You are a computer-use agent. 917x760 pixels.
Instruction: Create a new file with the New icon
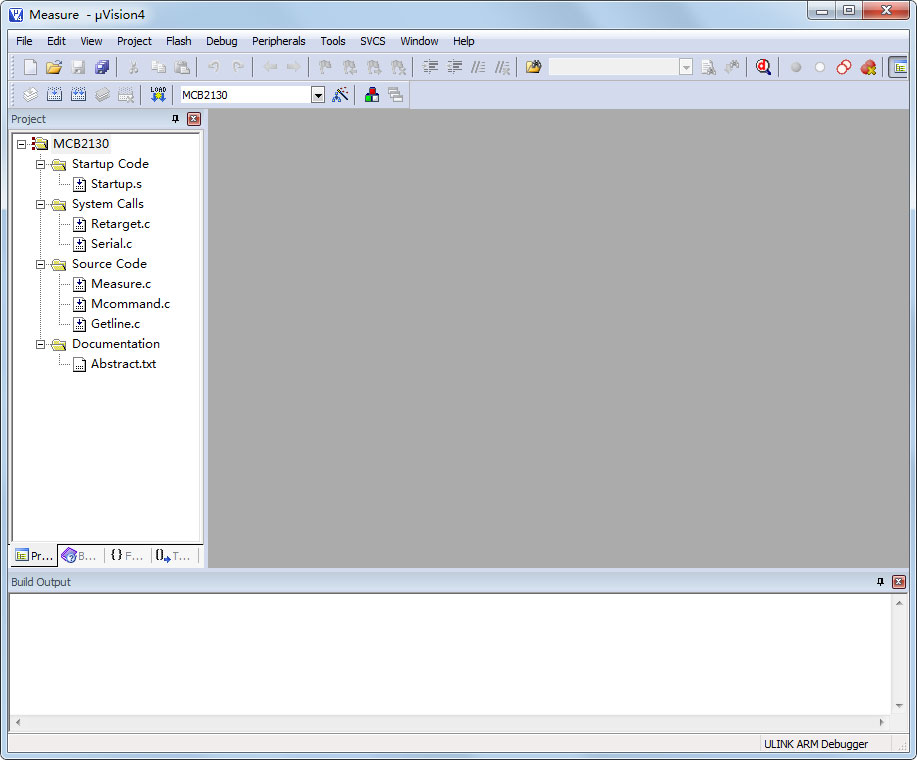[30, 67]
